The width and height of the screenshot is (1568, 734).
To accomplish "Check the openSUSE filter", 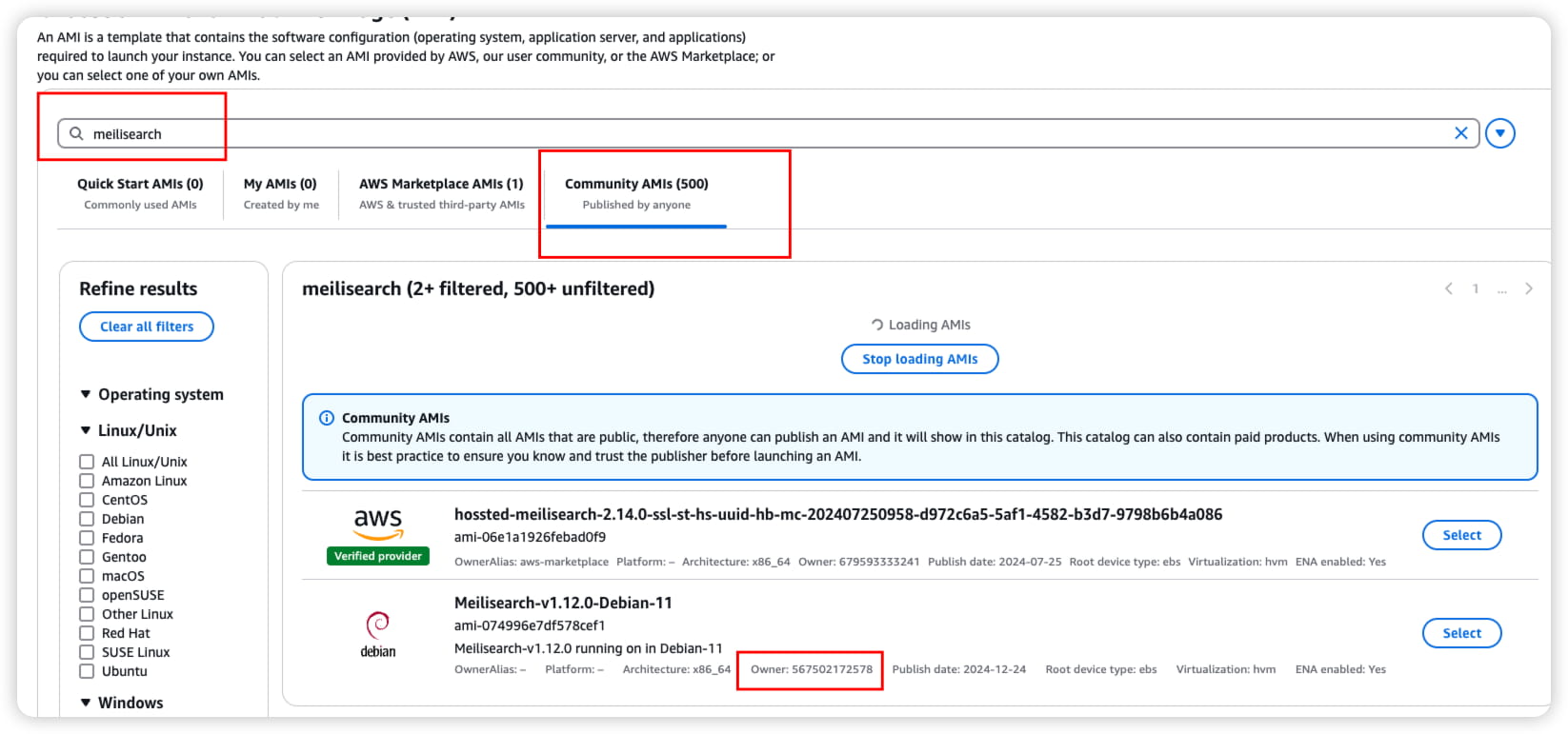I will click(87, 595).
